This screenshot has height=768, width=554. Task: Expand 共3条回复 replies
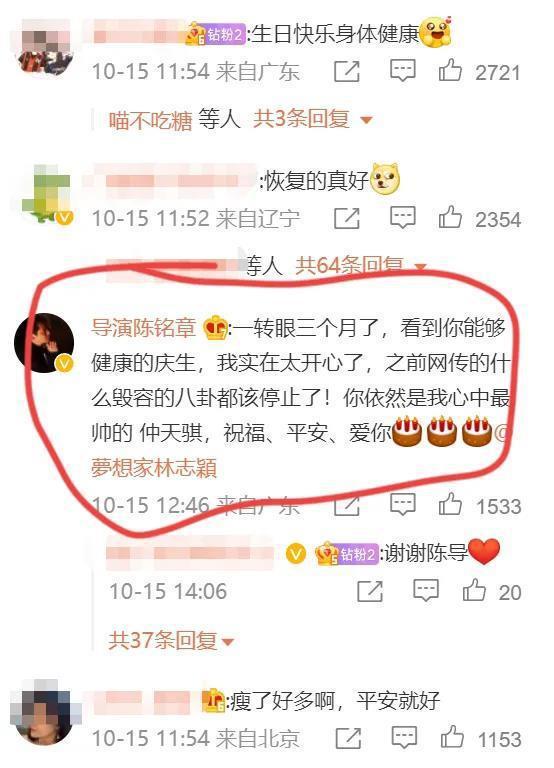click(x=312, y=119)
